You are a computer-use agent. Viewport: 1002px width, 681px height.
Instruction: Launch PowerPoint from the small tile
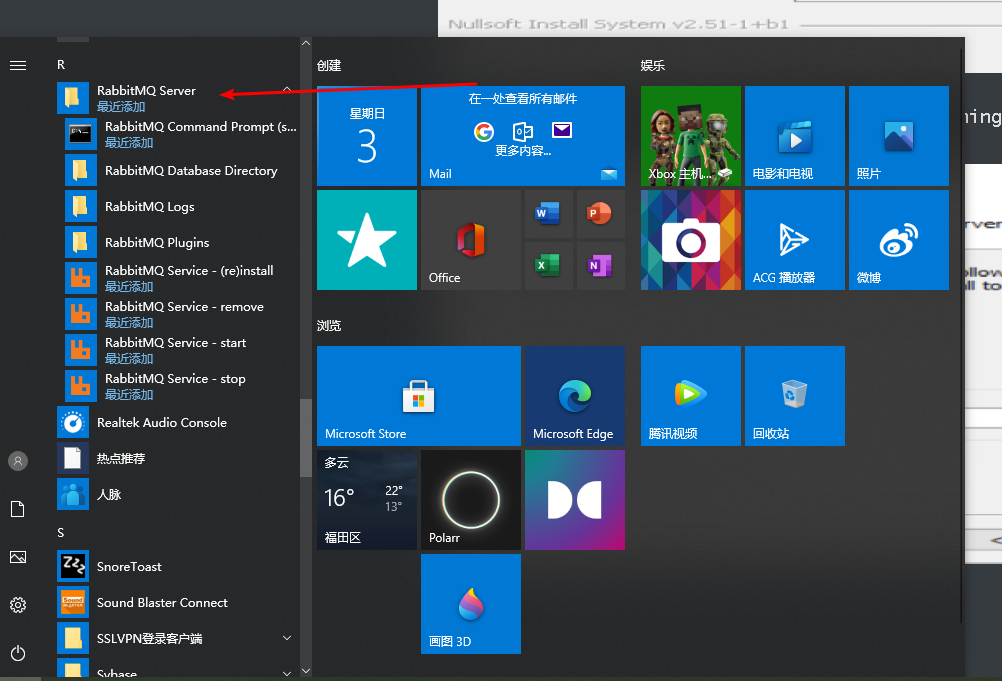pos(601,213)
